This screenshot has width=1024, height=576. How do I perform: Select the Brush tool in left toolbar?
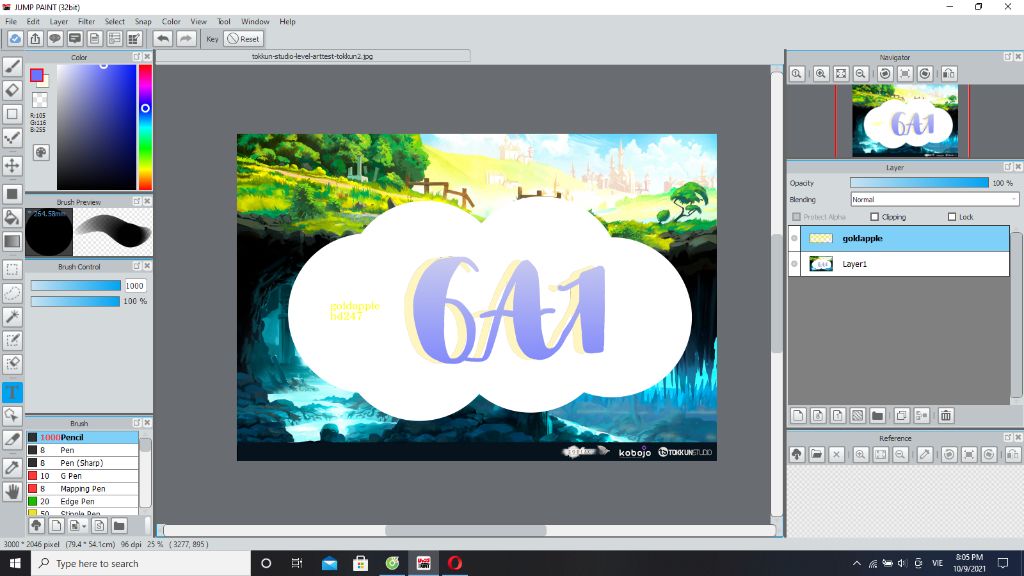[12, 67]
